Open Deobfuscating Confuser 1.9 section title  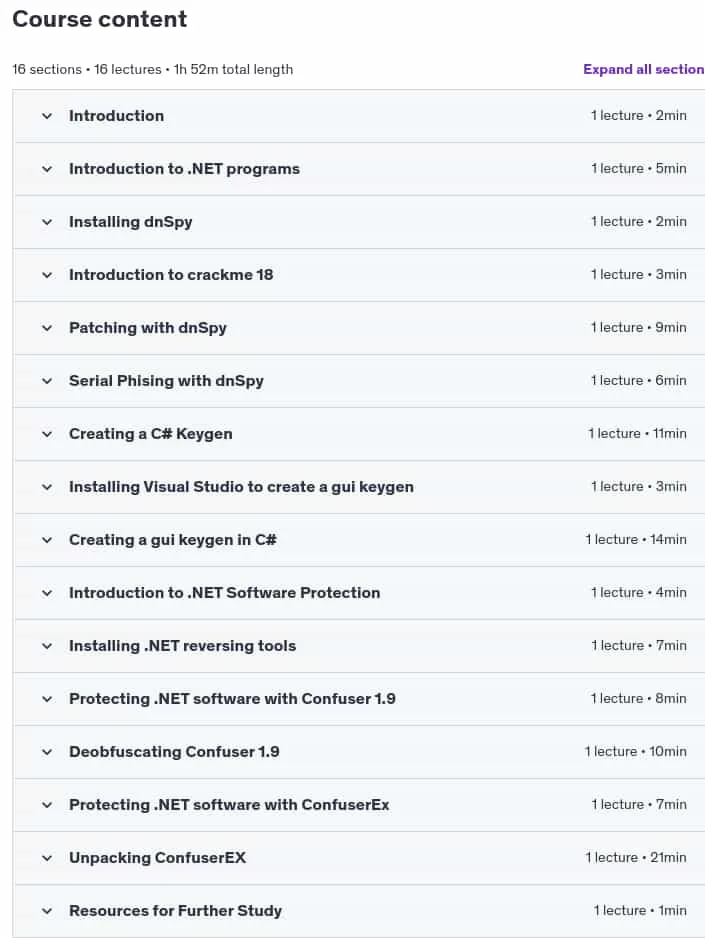174,752
